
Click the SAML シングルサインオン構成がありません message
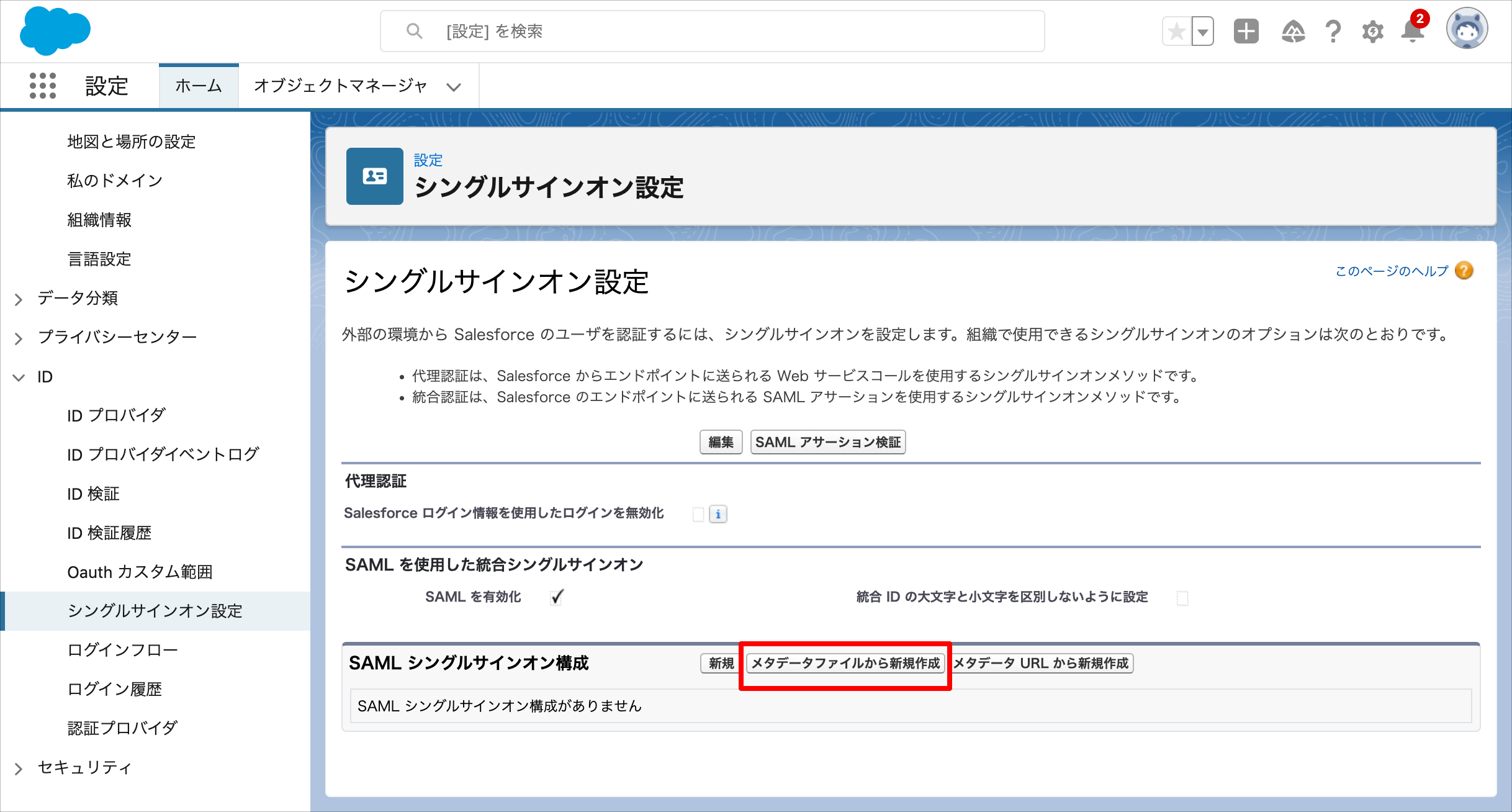[x=500, y=706]
